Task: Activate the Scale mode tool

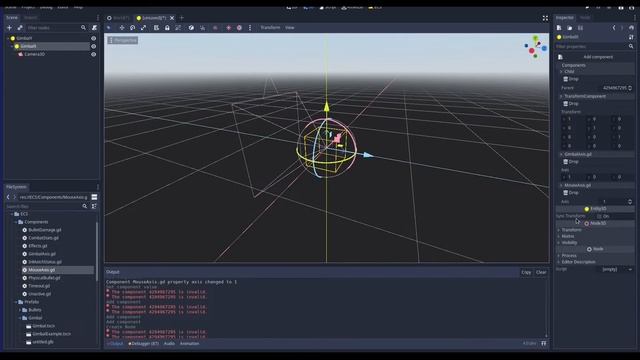Action: point(143,28)
